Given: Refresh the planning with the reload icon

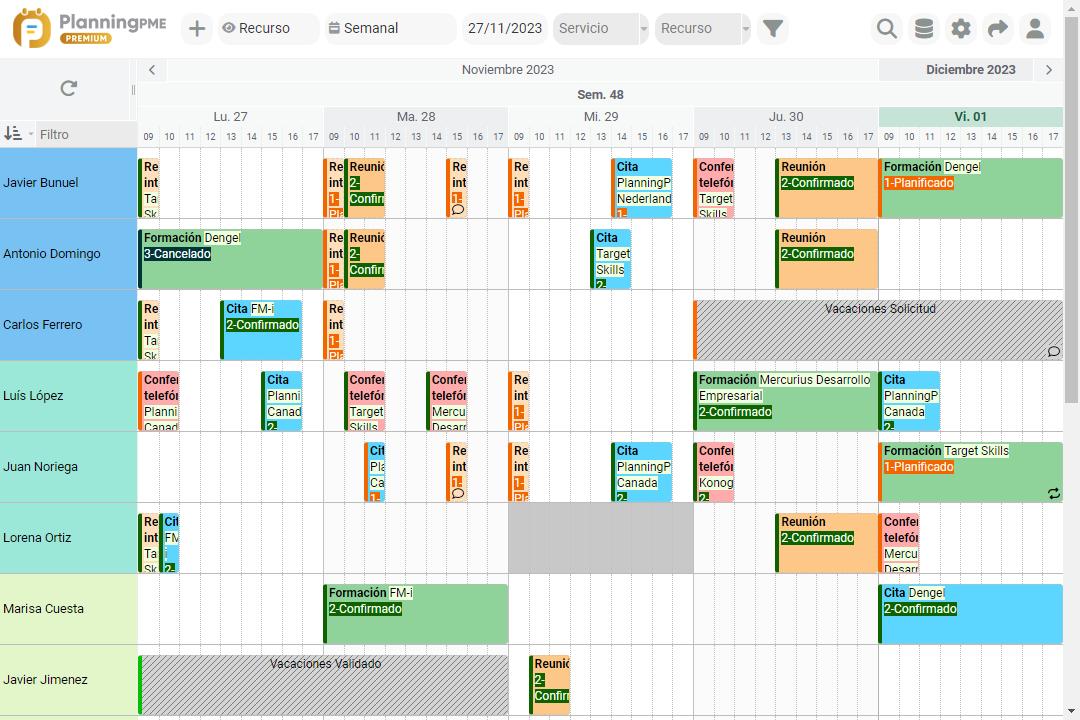Looking at the screenshot, I should coord(67,88).
